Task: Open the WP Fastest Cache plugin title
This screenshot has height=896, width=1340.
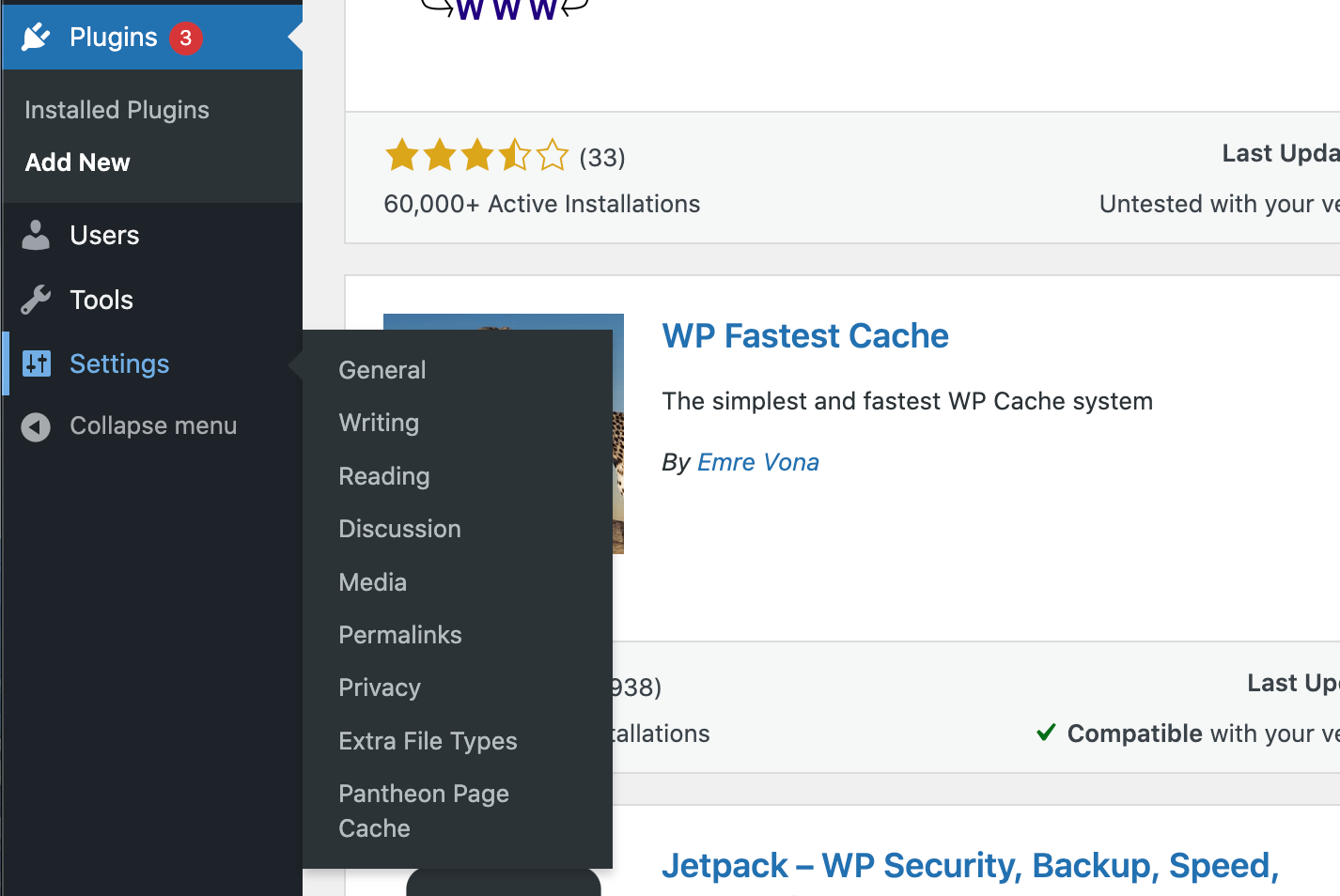Action: [805, 336]
